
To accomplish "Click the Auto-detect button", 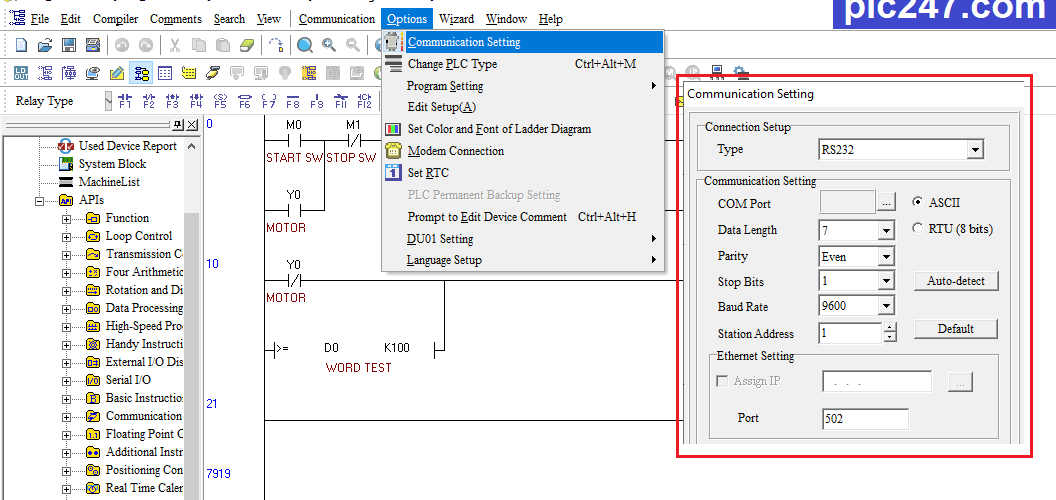I will 956,281.
